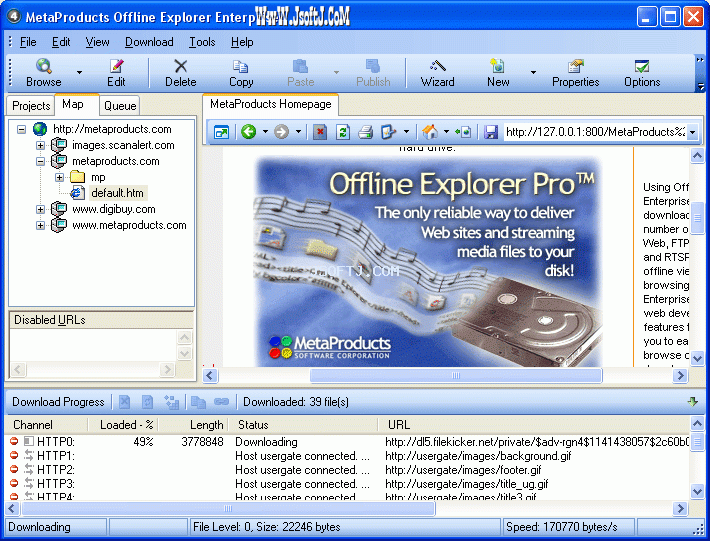Click the Stop loading icon in the browser toolbar

coord(320,132)
